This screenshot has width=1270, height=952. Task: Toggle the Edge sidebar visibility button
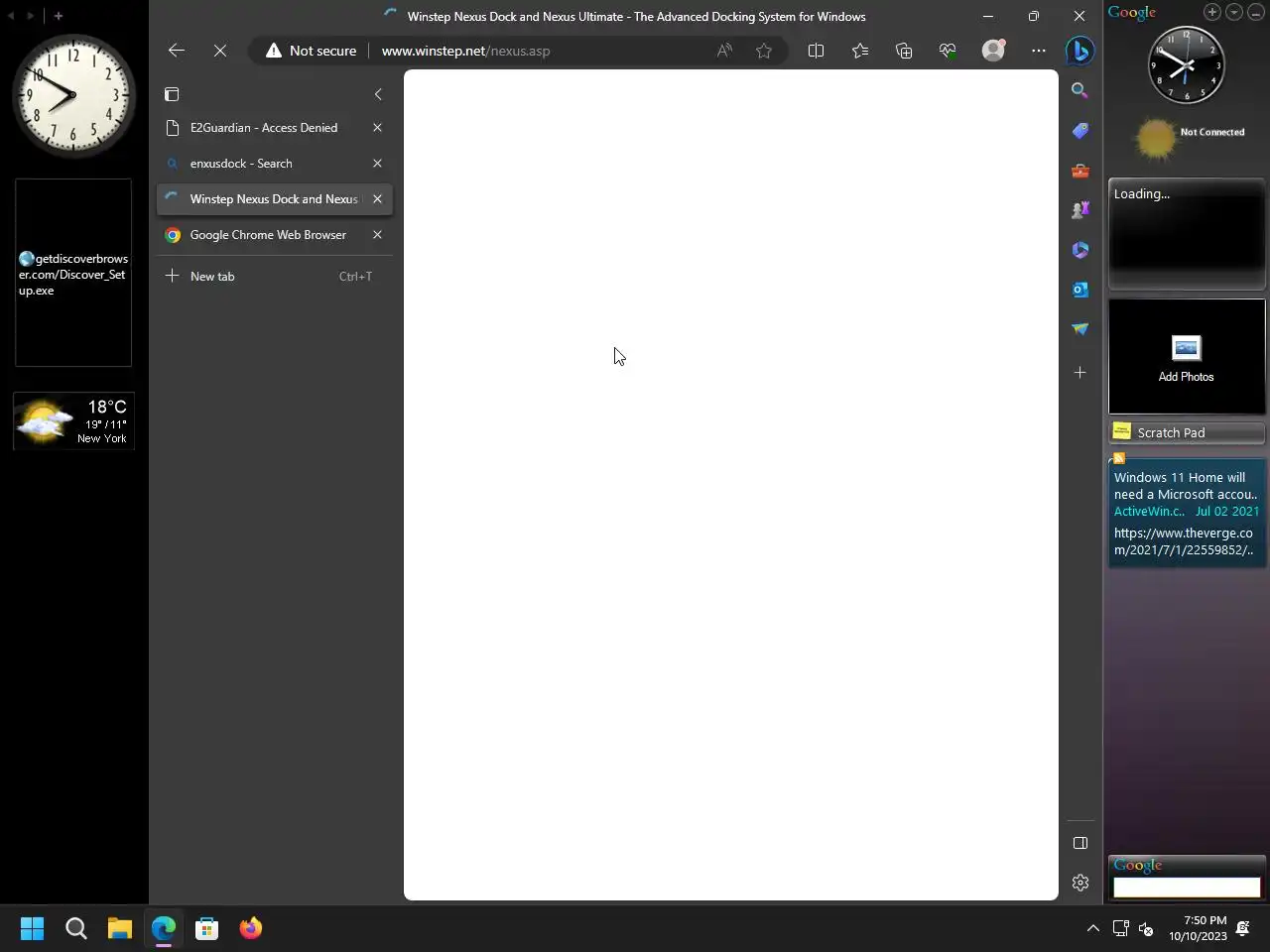(x=1080, y=843)
